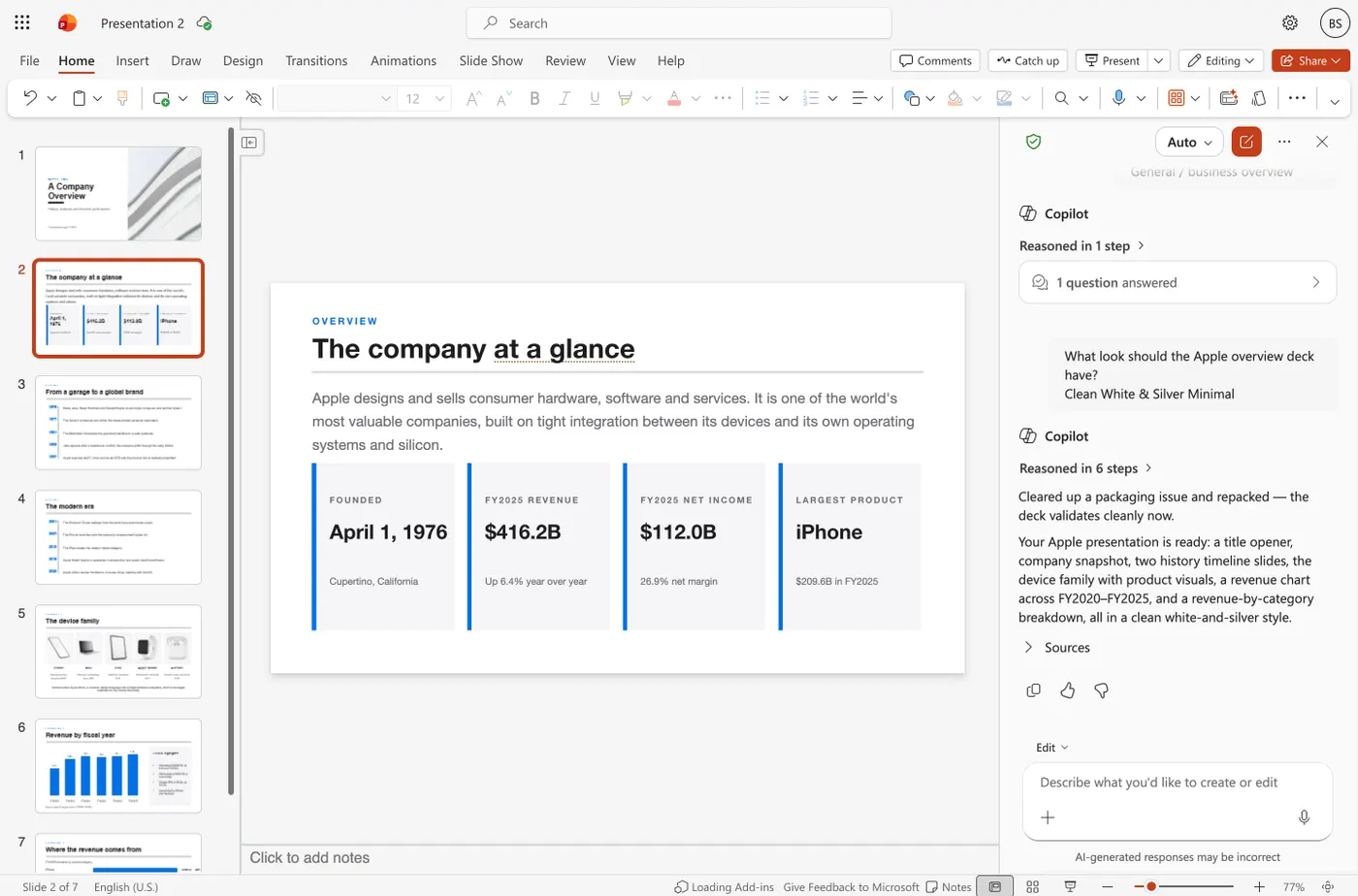
Task: Open the Present options arrow
Action: pos(1158,60)
